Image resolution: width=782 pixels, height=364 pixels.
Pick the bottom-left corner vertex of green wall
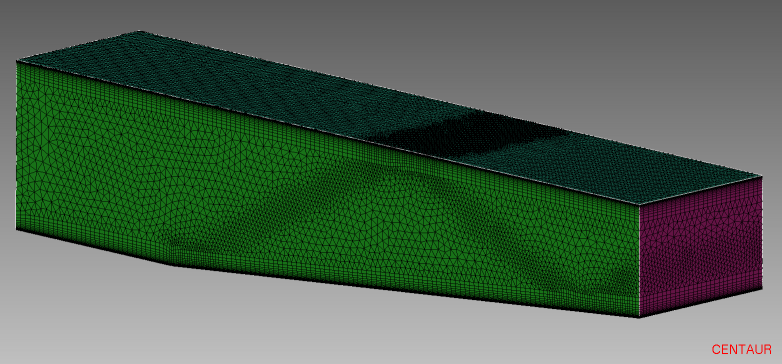[16, 230]
